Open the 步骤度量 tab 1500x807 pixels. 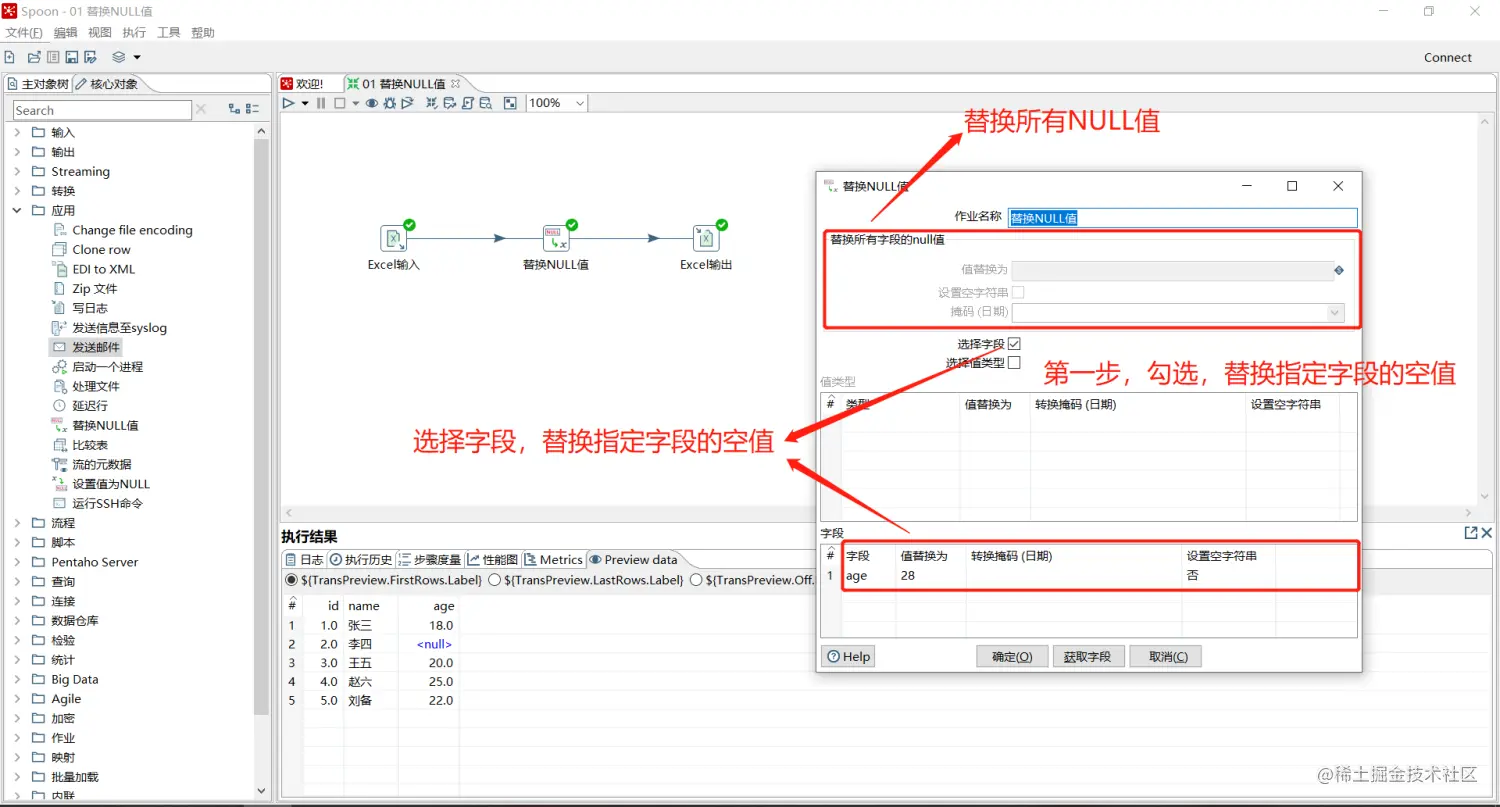430,560
